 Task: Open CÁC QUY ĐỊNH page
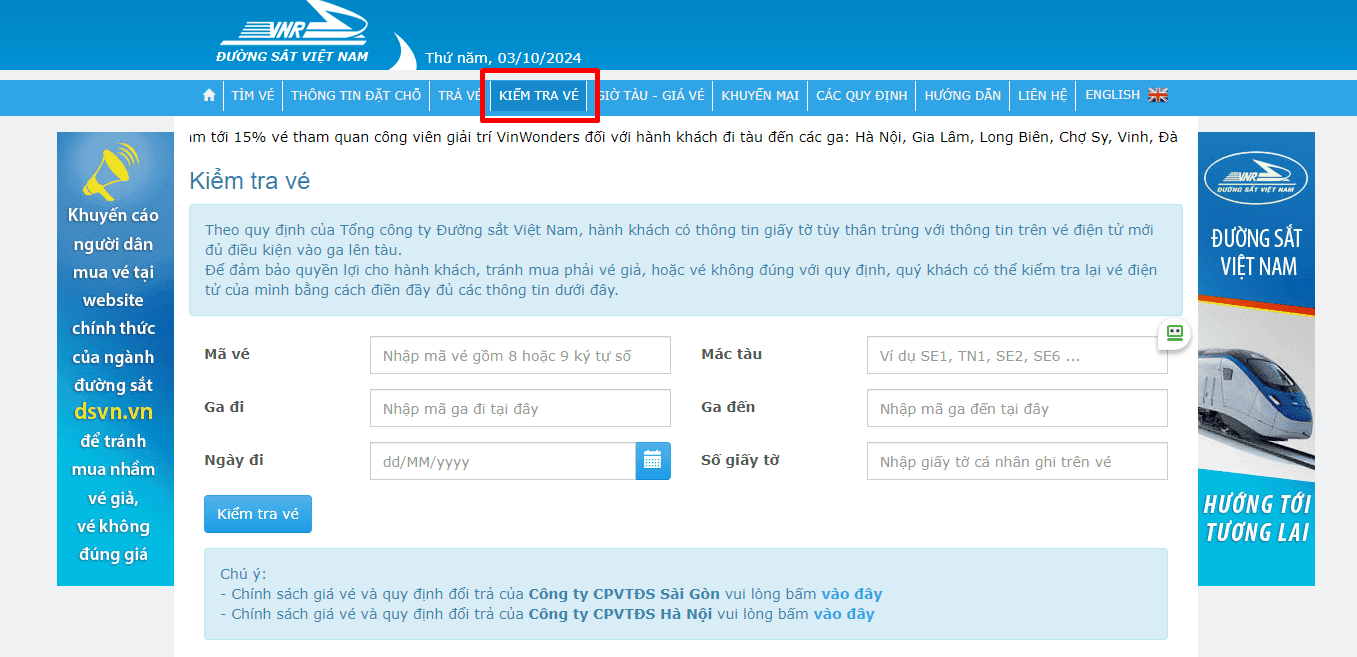coord(861,96)
